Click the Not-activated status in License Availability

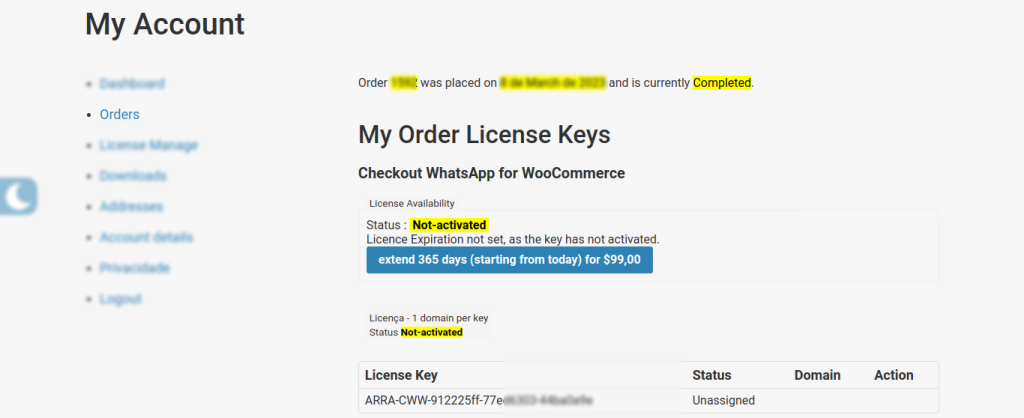click(449, 225)
